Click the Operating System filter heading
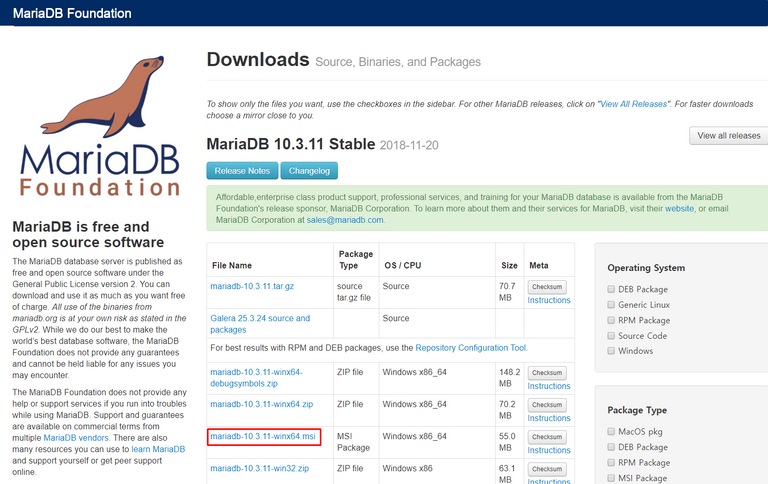 click(x=646, y=268)
